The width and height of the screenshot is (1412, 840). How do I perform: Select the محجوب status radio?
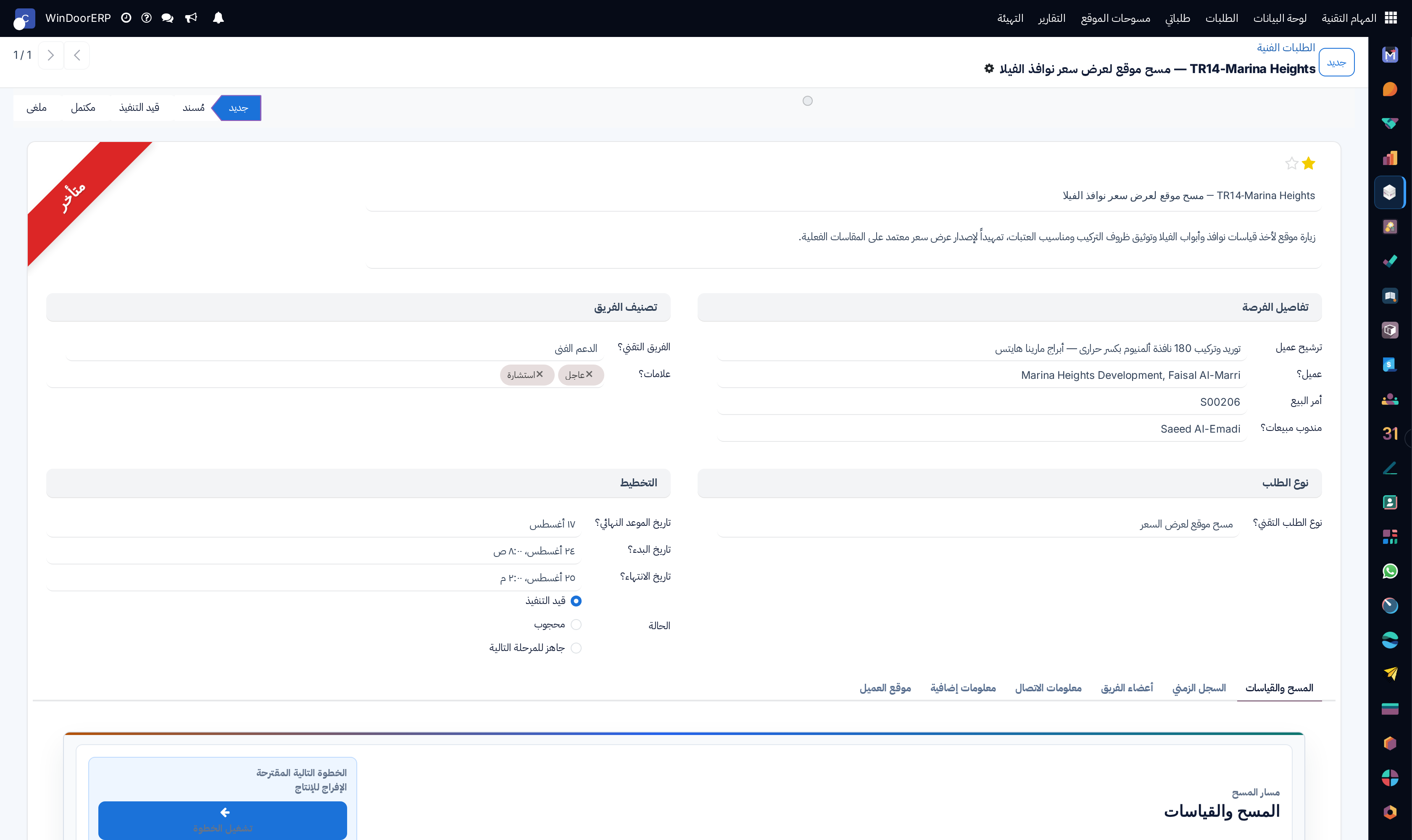coord(576,625)
